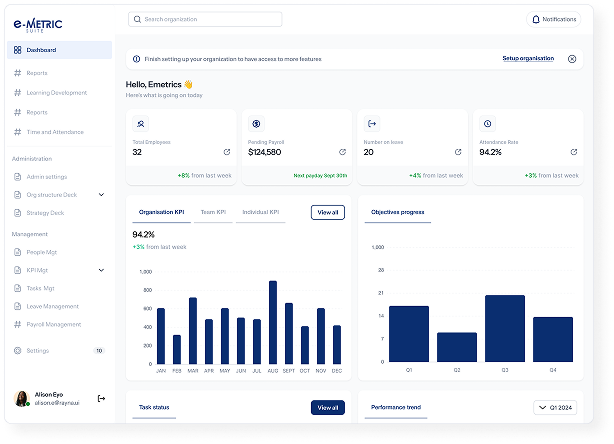Dismiss the setup organization banner
This screenshot has height=444, width=614.
coord(572,59)
